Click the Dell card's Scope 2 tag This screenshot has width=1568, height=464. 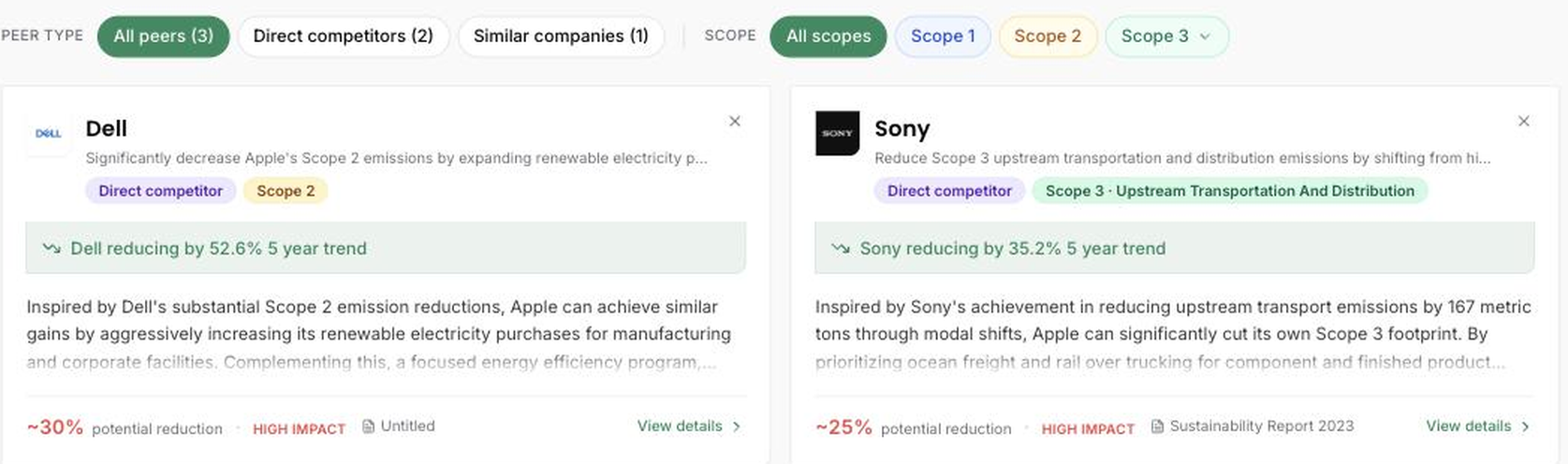[x=286, y=191]
